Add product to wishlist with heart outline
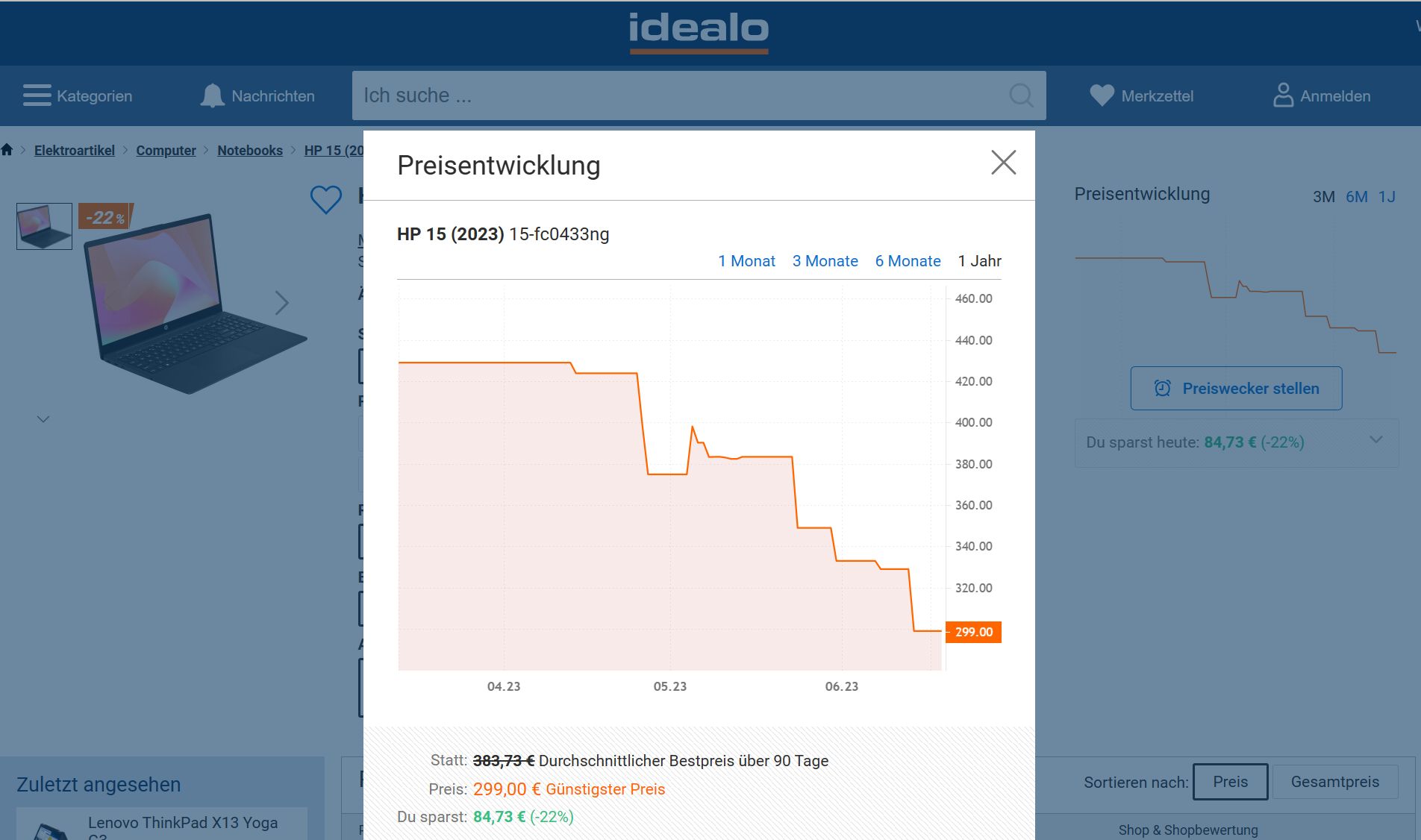Screen dimensions: 1421x840 [326, 199]
